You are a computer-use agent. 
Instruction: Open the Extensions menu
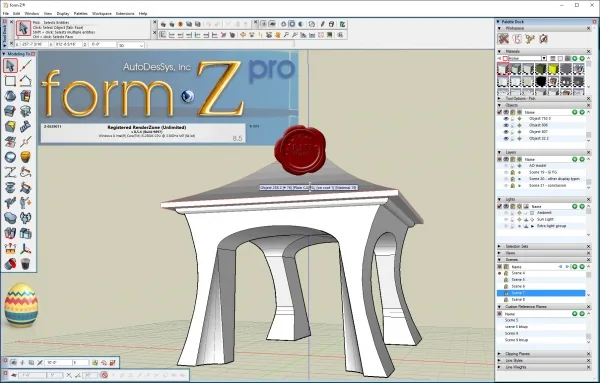[125, 13]
